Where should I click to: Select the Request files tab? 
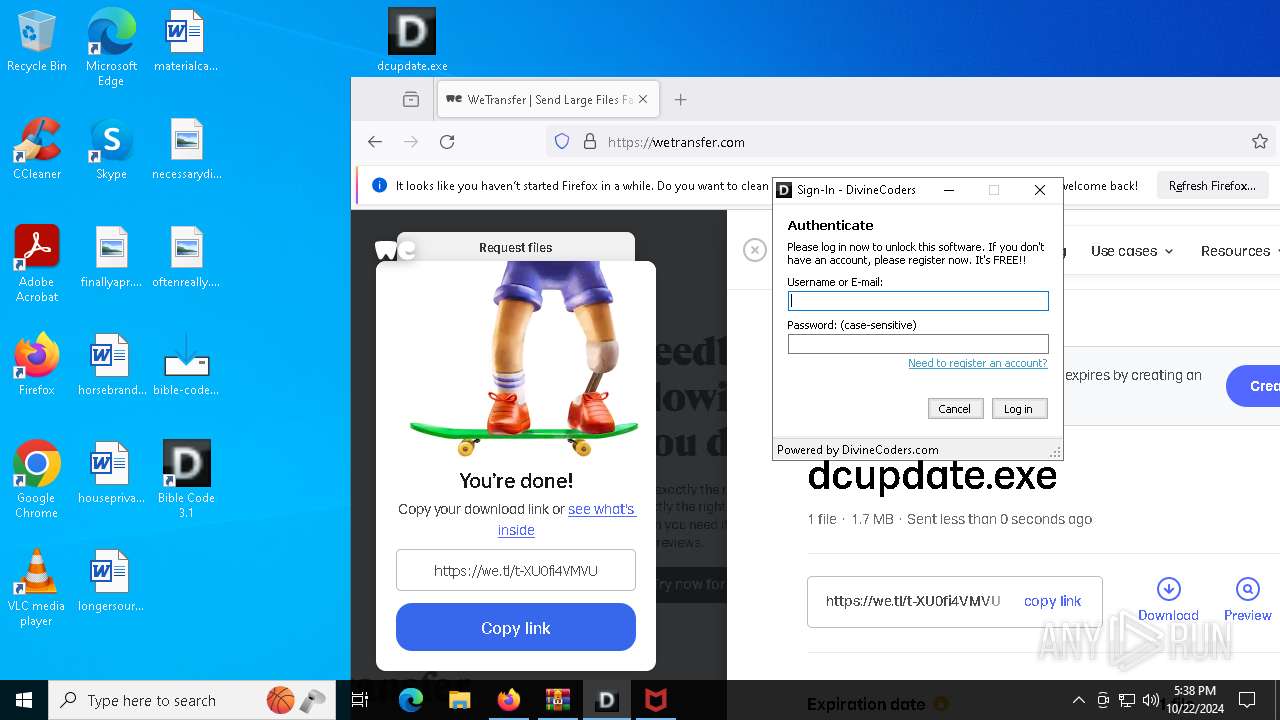pyautogui.click(x=516, y=247)
